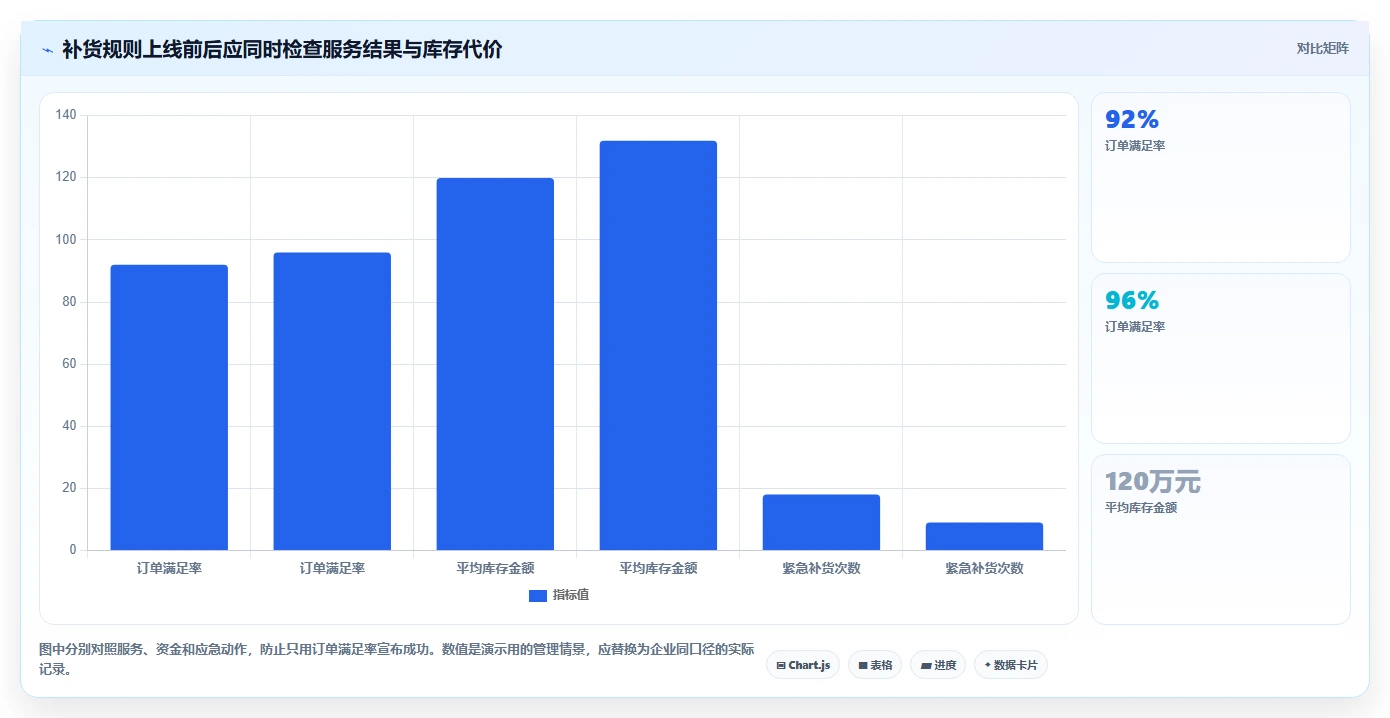Click the 80 y-axis label

(x=69, y=302)
